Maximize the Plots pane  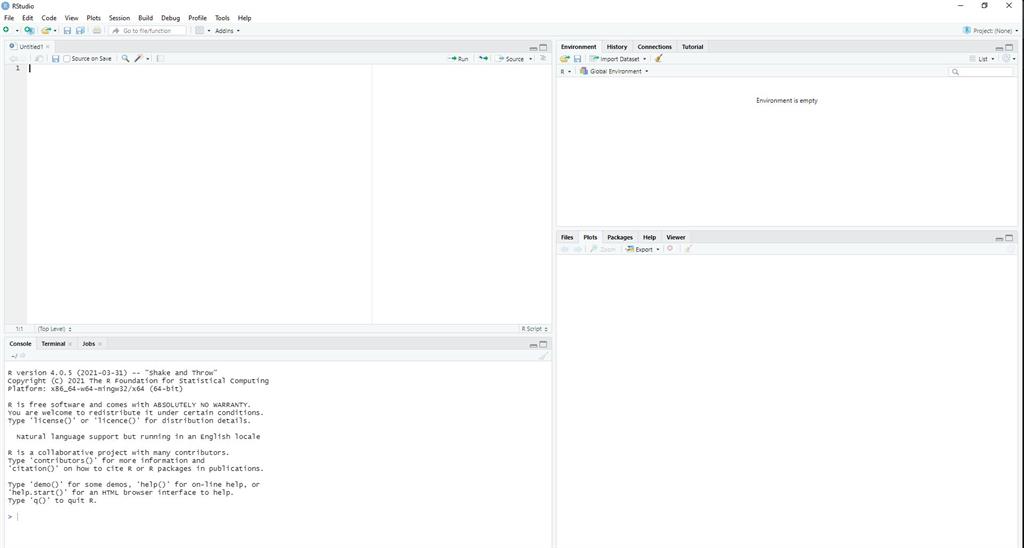point(1009,238)
